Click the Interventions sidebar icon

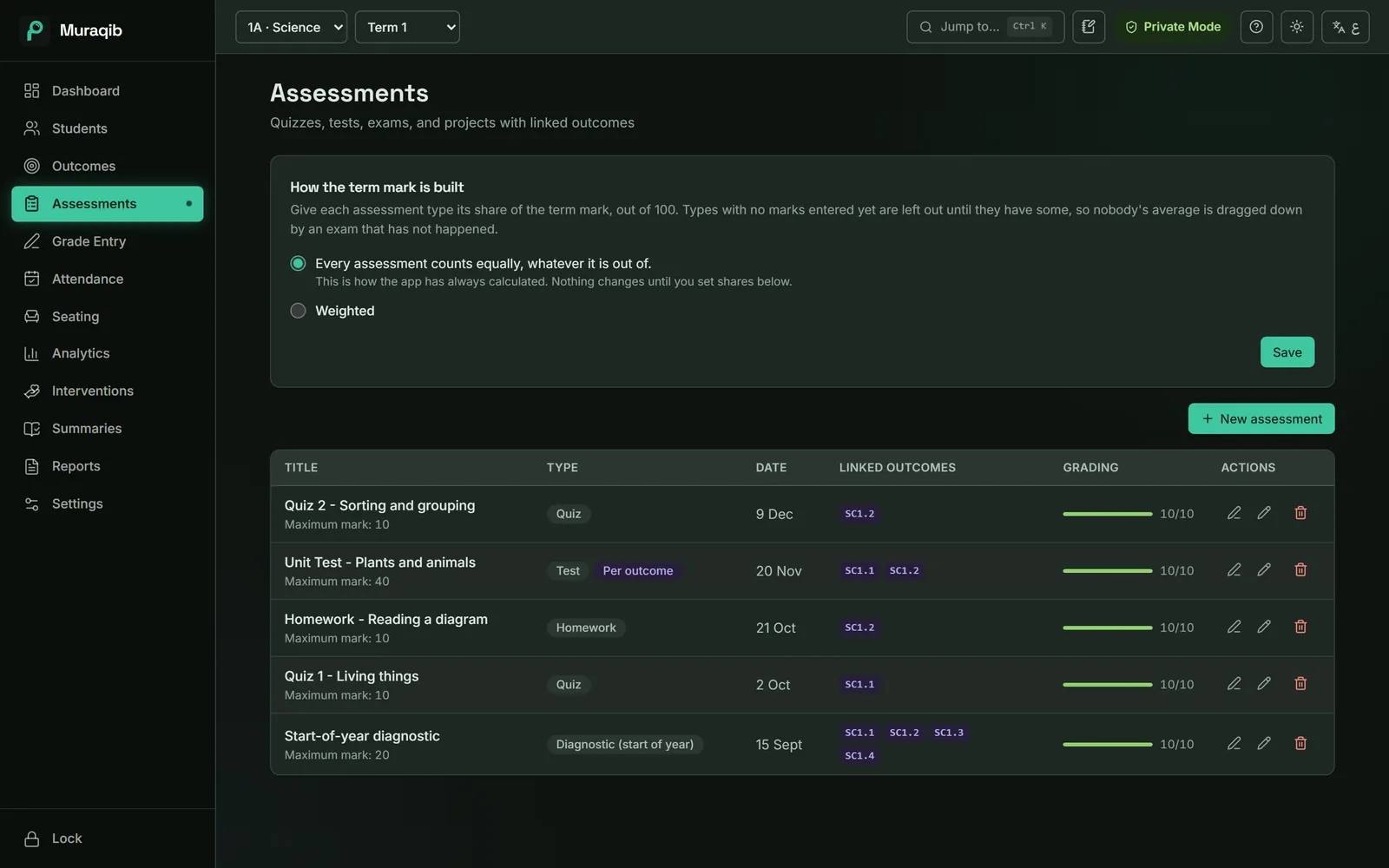tap(32, 391)
